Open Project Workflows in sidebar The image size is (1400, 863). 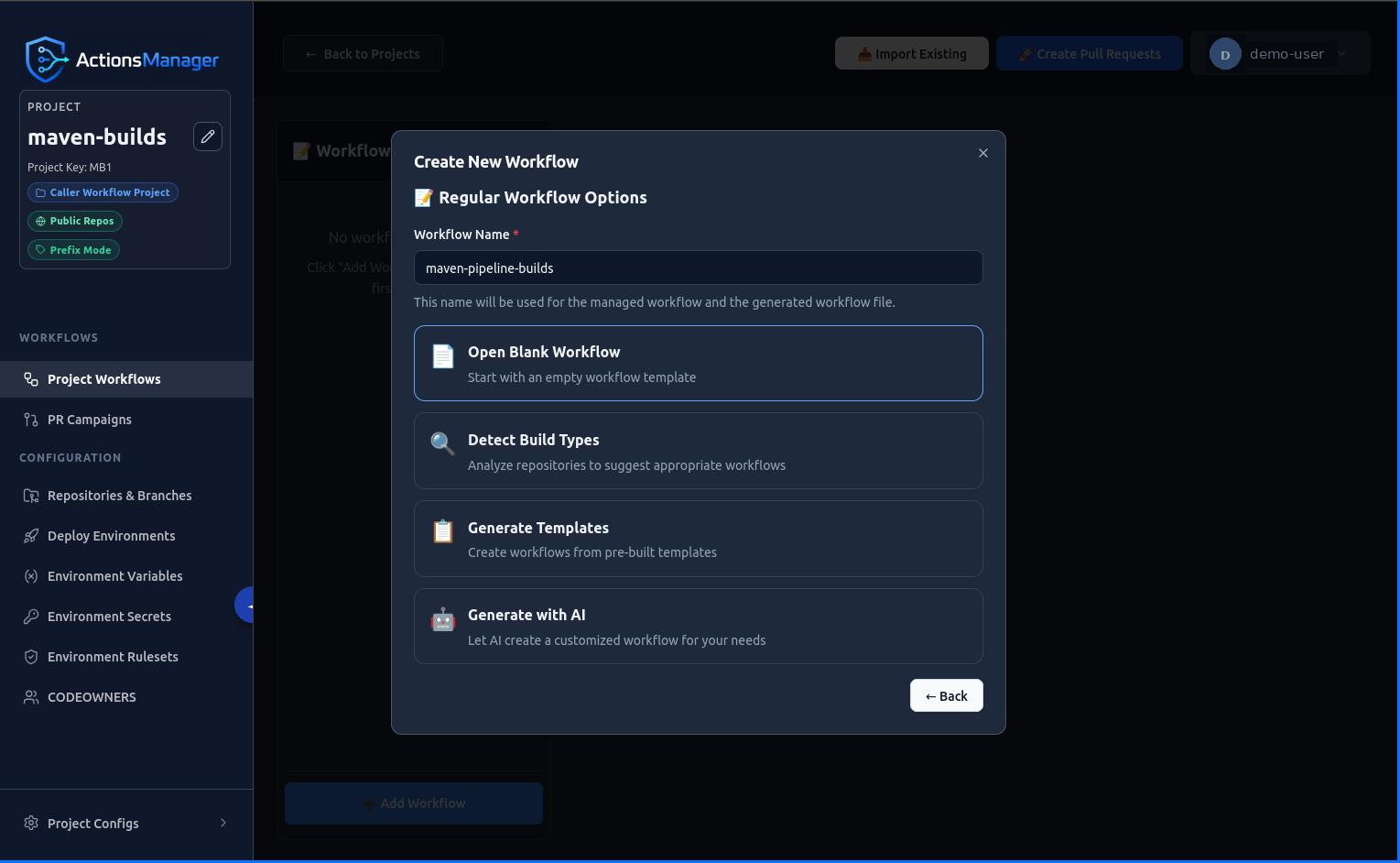(126, 379)
